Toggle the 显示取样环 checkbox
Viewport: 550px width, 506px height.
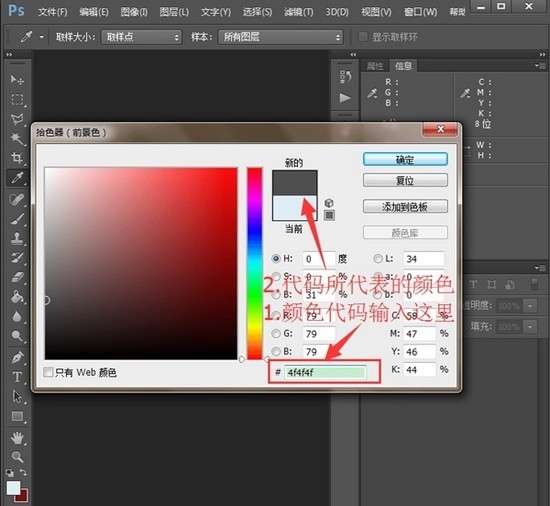pos(363,37)
